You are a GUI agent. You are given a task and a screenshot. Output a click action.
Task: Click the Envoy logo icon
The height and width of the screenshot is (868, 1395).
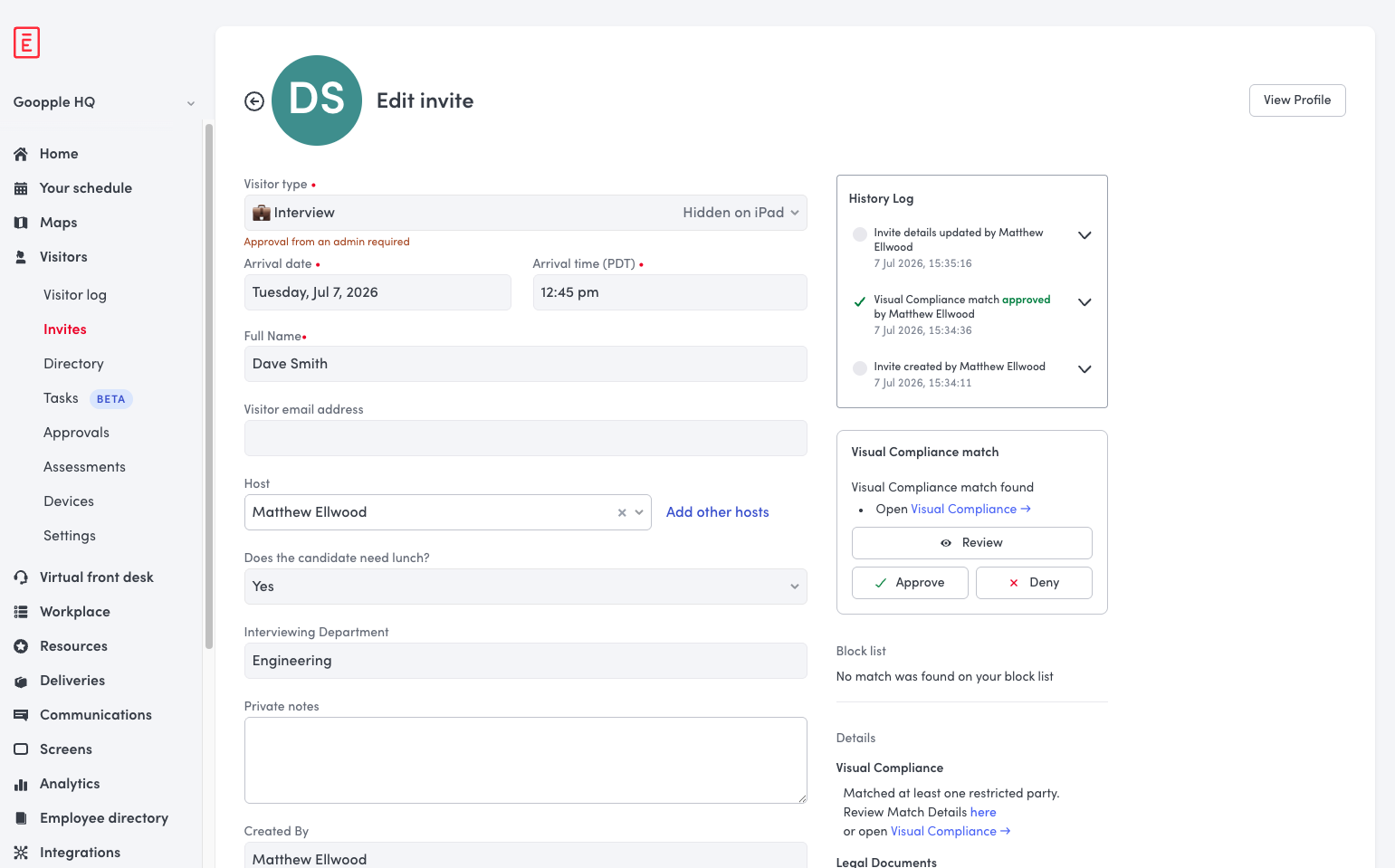click(26, 43)
